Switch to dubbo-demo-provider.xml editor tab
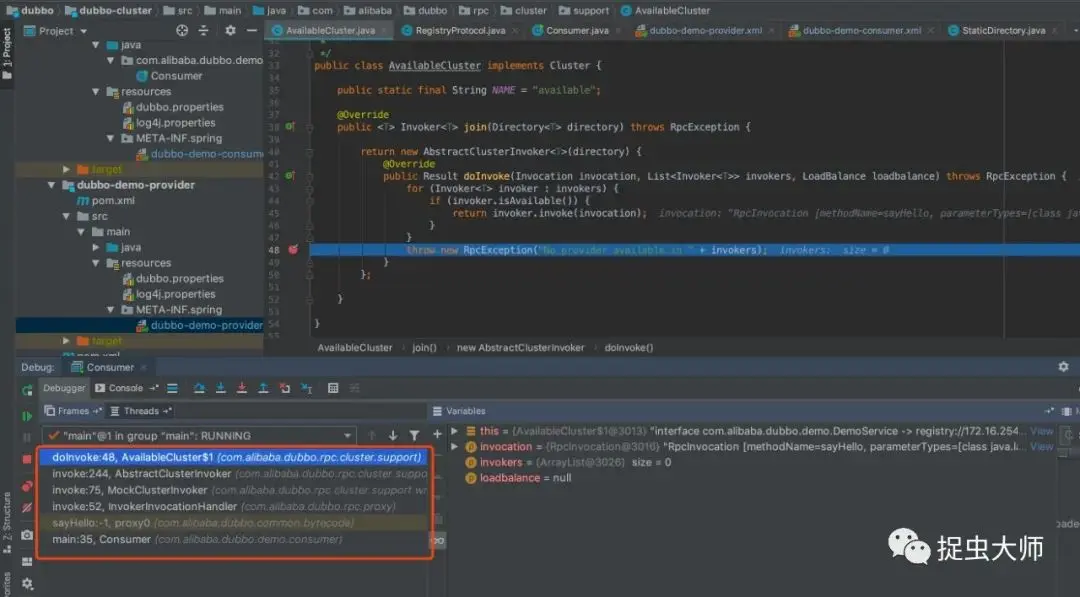This screenshot has width=1080, height=597. pos(705,30)
